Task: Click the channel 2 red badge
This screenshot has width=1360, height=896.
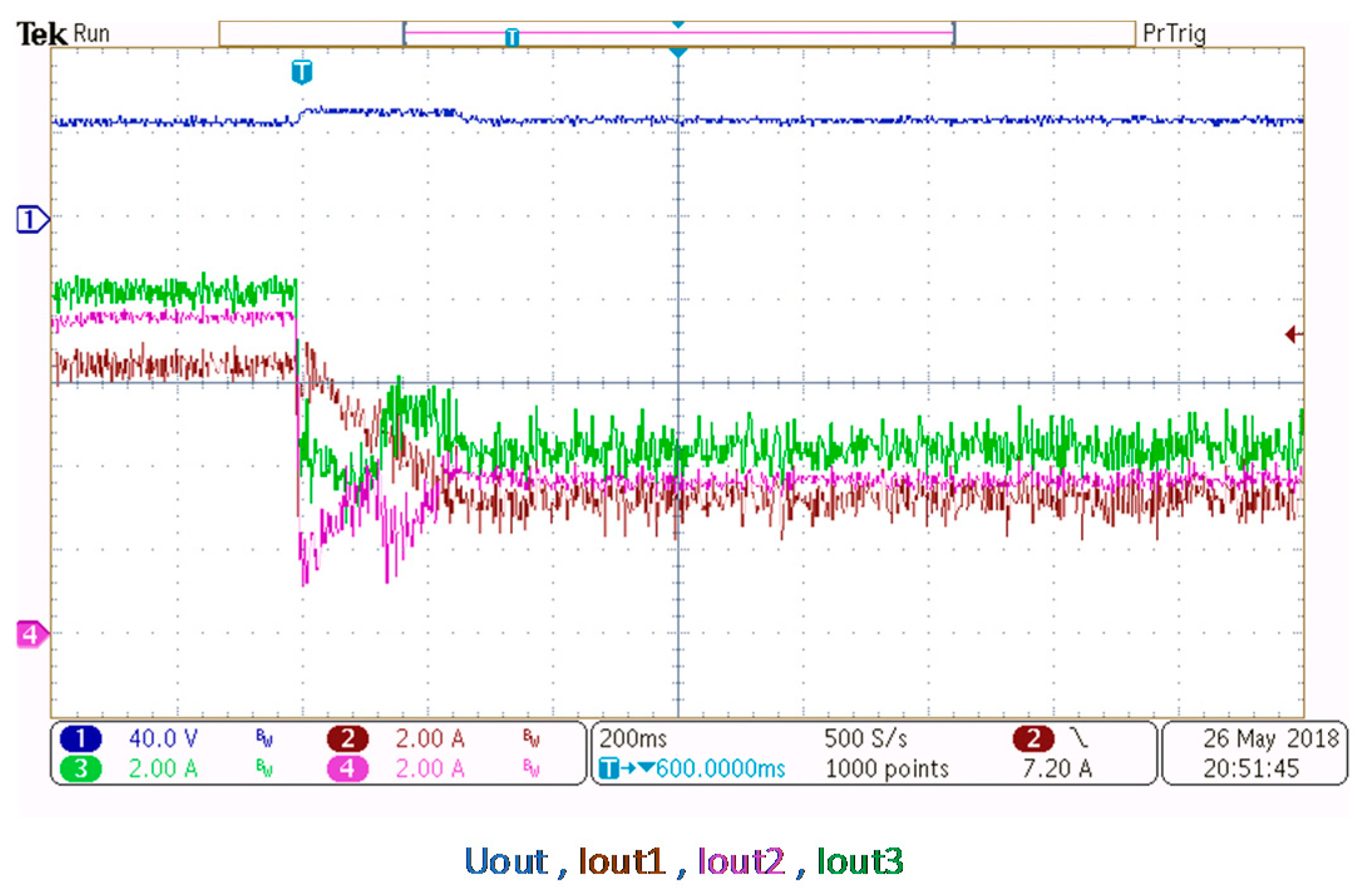Action: [x=347, y=738]
